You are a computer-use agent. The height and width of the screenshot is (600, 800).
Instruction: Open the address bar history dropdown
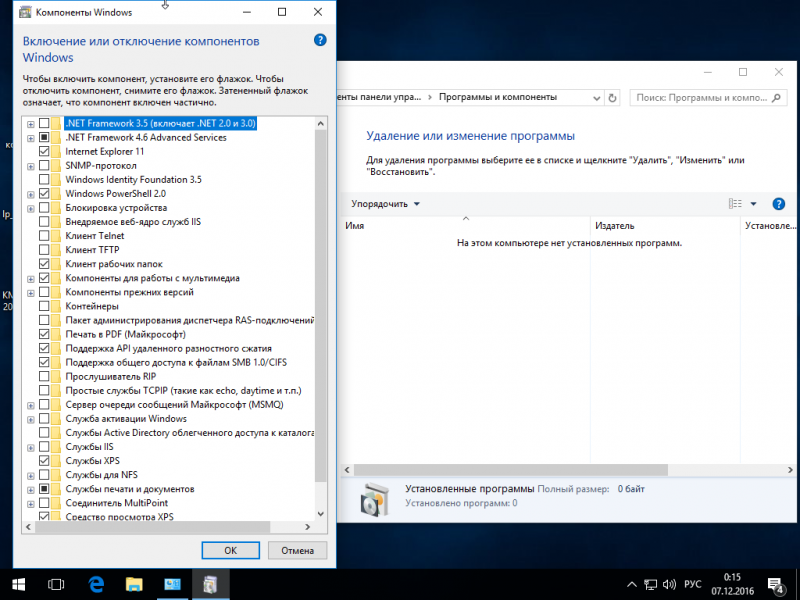pyautogui.click(x=596, y=98)
